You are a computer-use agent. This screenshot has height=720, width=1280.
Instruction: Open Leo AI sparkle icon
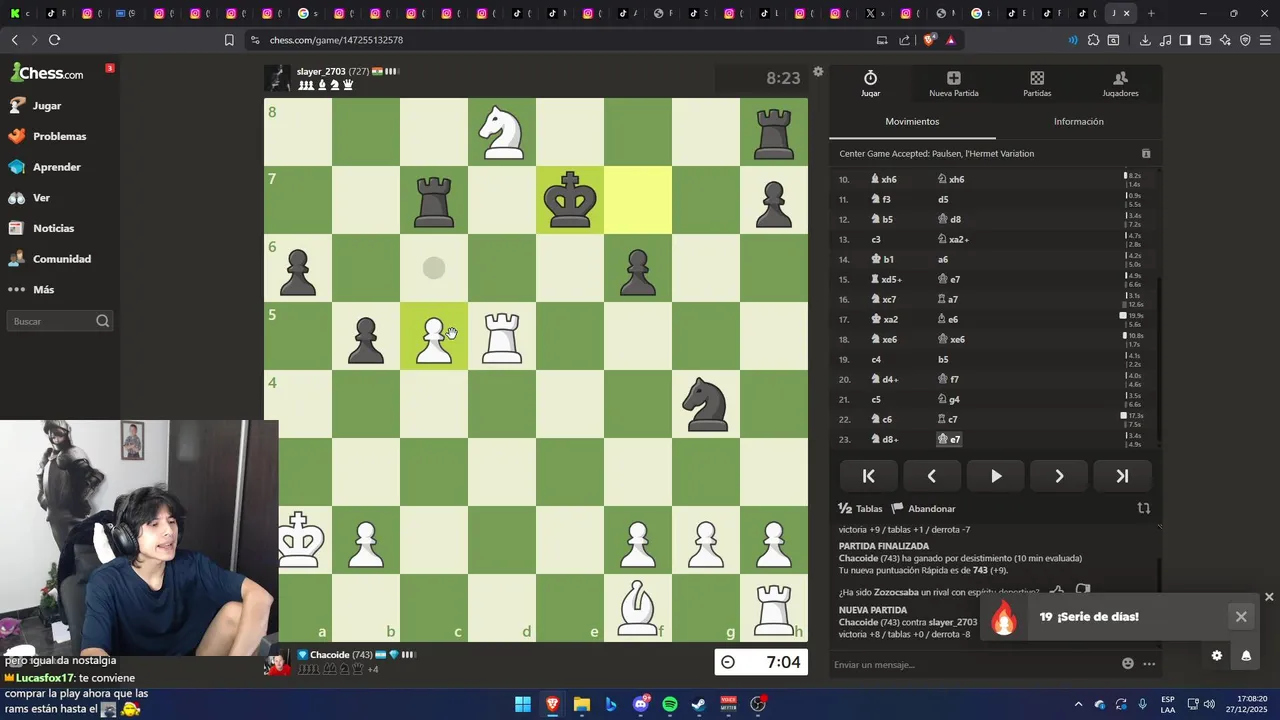point(1225,40)
